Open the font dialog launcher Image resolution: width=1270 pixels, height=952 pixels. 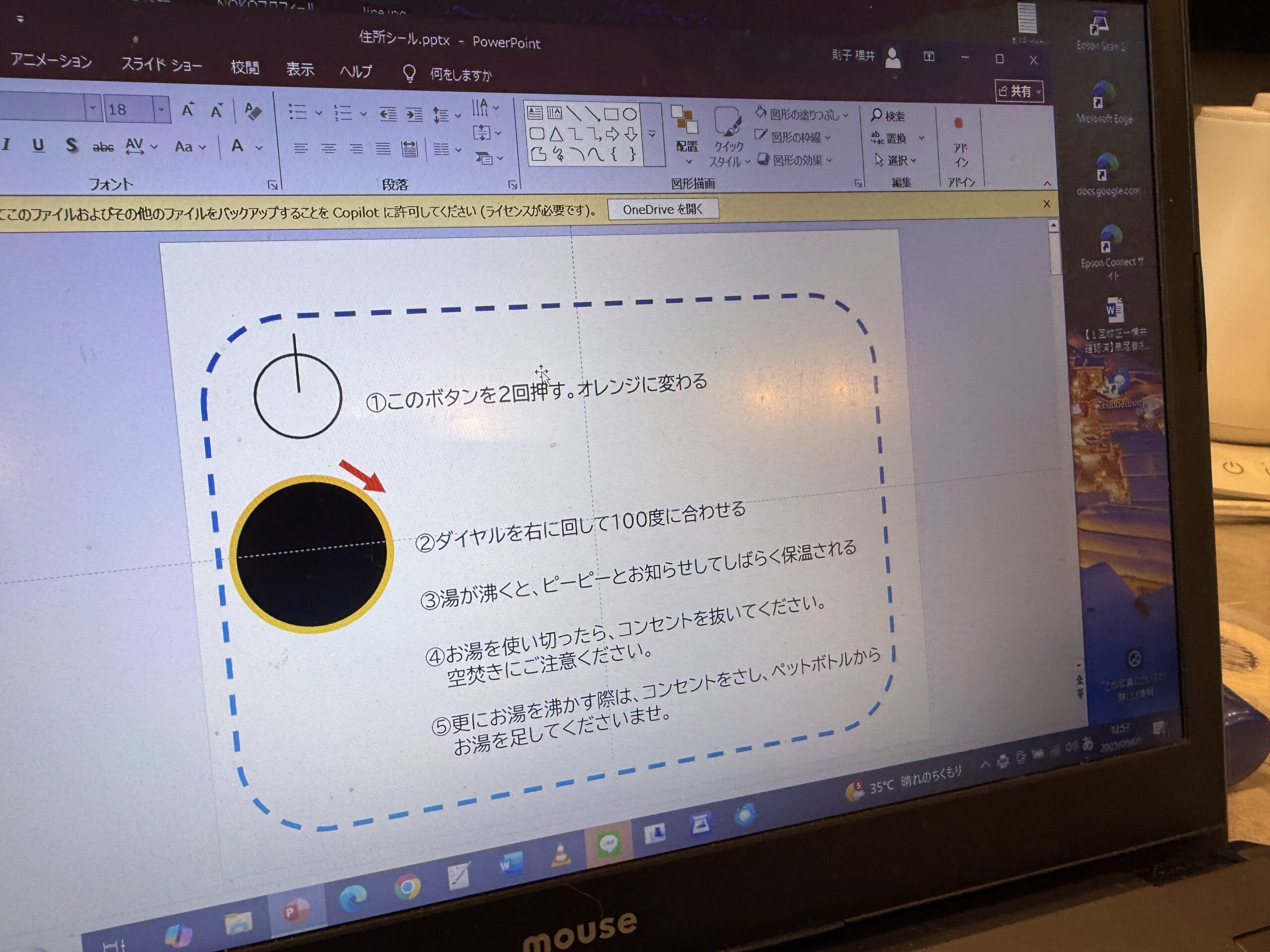(x=272, y=184)
